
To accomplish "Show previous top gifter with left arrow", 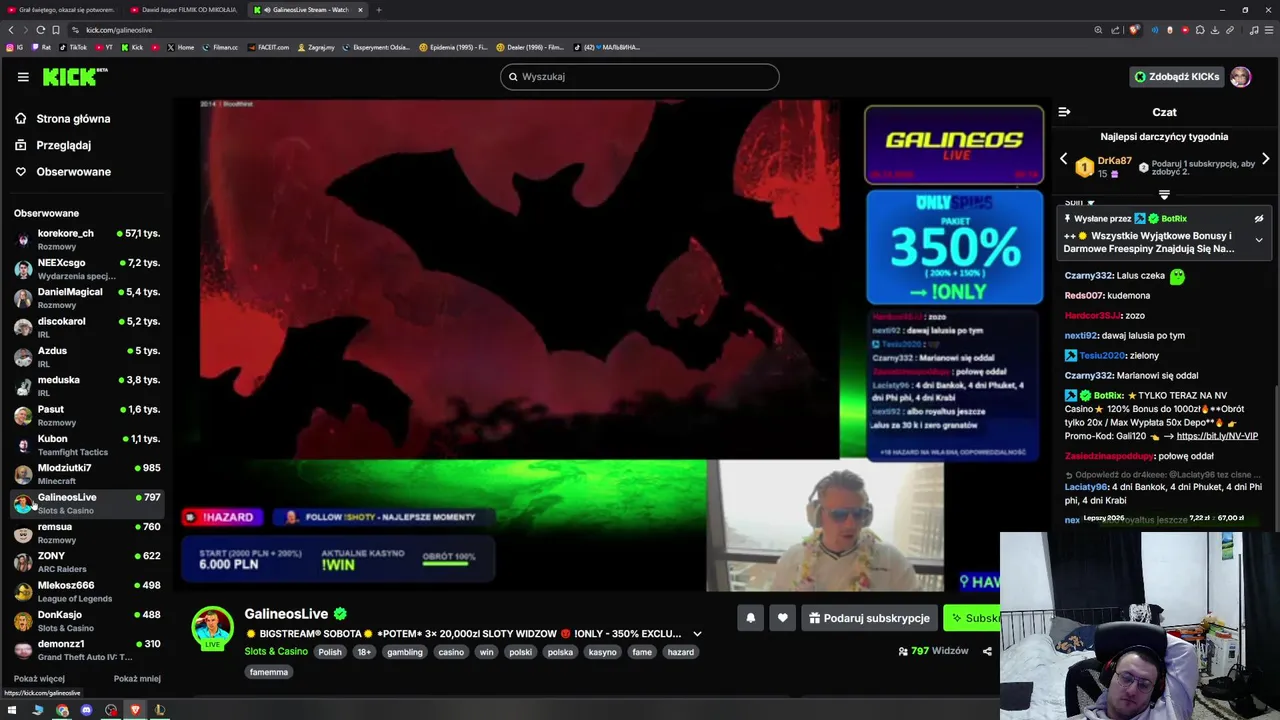I will (1064, 159).
